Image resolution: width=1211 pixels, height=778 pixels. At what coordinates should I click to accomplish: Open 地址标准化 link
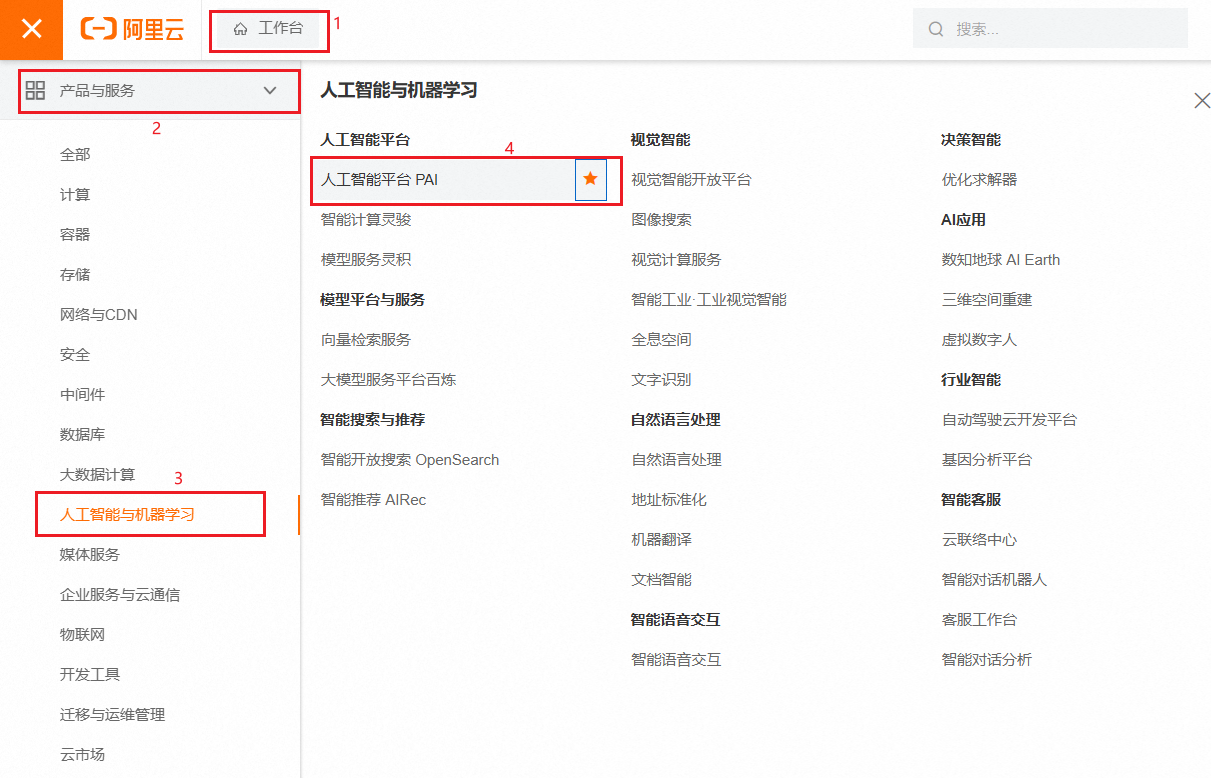pos(669,500)
